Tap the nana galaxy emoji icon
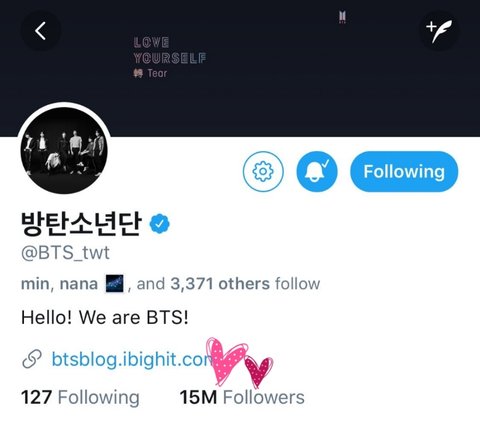This screenshot has width=480, height=423. [x=114, y=284]
